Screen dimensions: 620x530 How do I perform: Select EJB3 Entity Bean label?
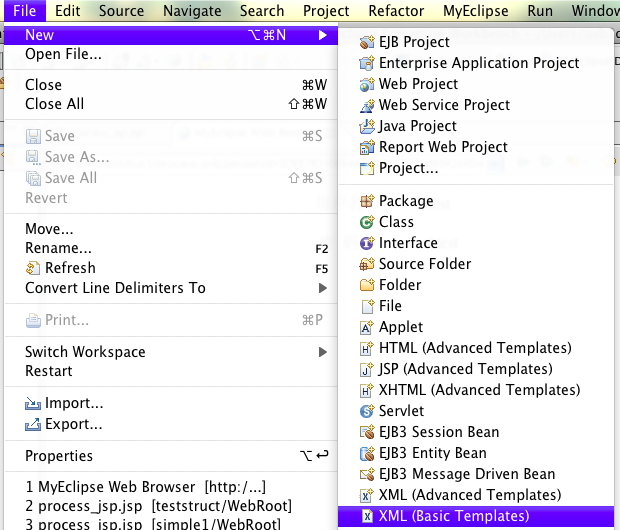(433, 453)
